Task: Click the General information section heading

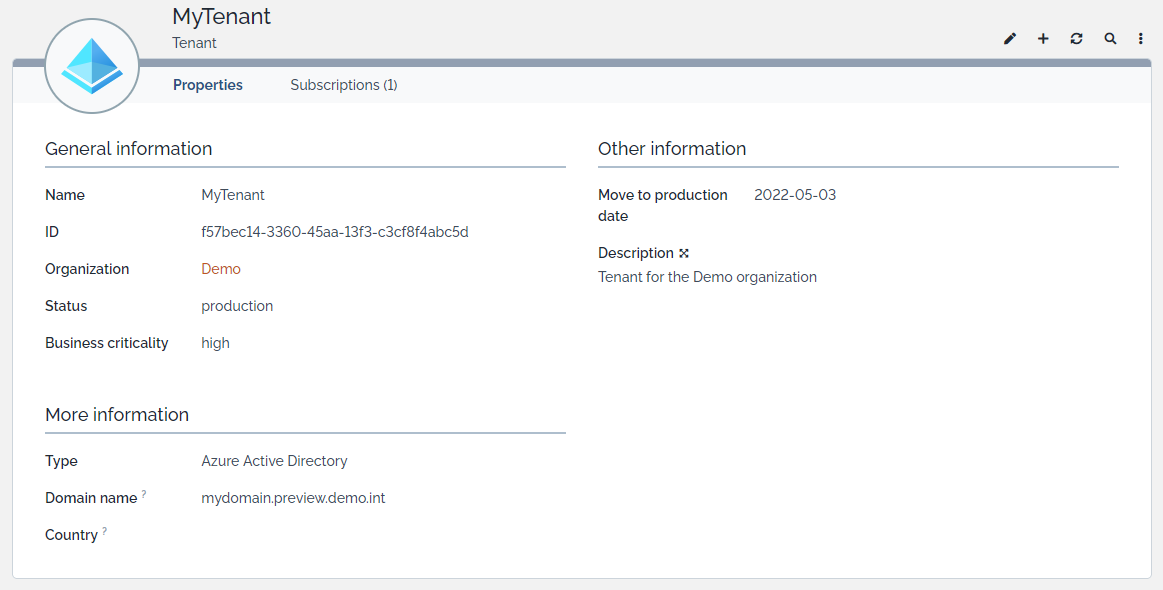Action: point(128,149)
